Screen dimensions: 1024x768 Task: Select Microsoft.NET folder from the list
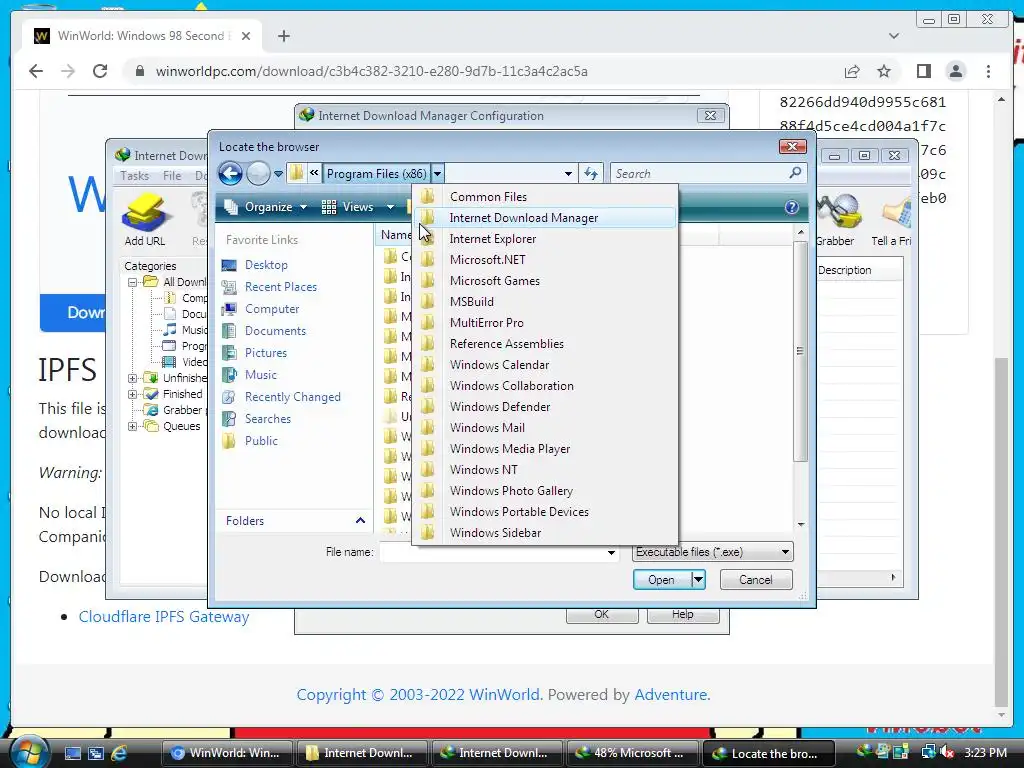545,260
